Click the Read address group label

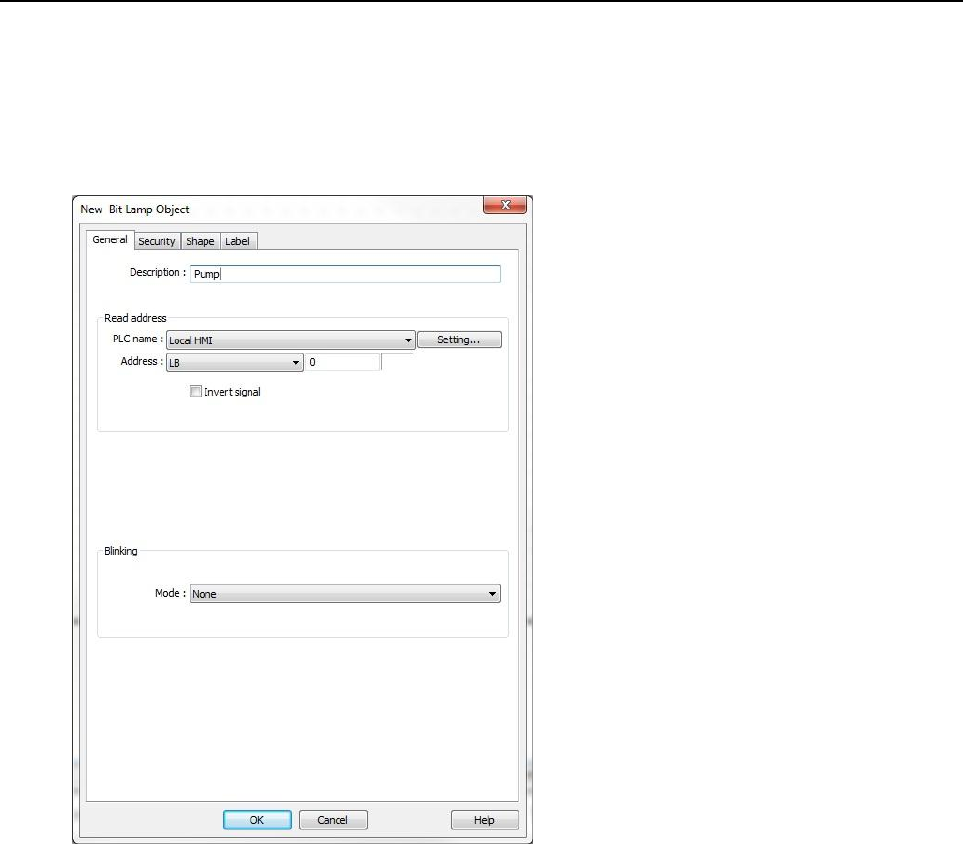(135, 318)
